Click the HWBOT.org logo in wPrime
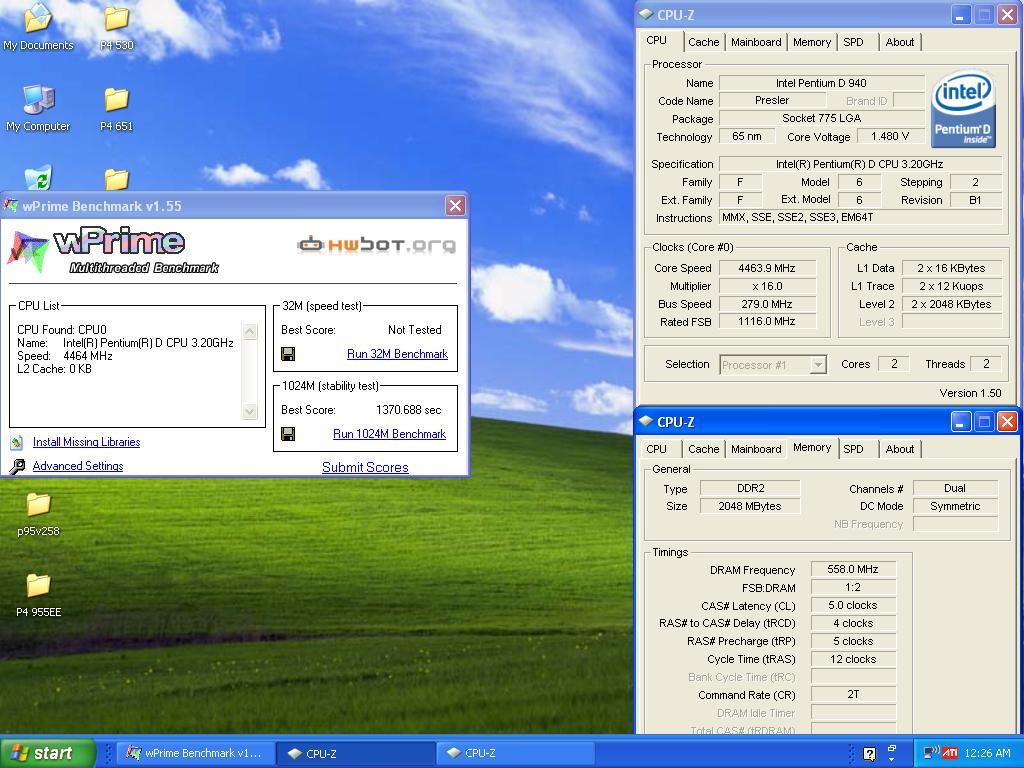This screenshot has width=1024, height=768. pos(376,245)
